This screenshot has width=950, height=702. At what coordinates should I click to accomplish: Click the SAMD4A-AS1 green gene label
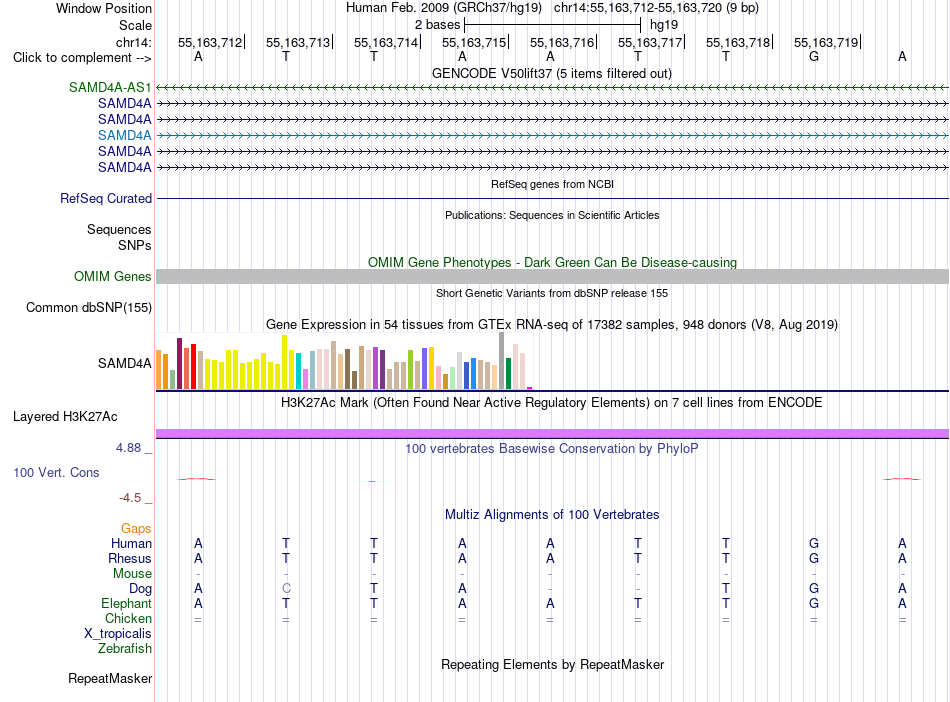point(110,87)
